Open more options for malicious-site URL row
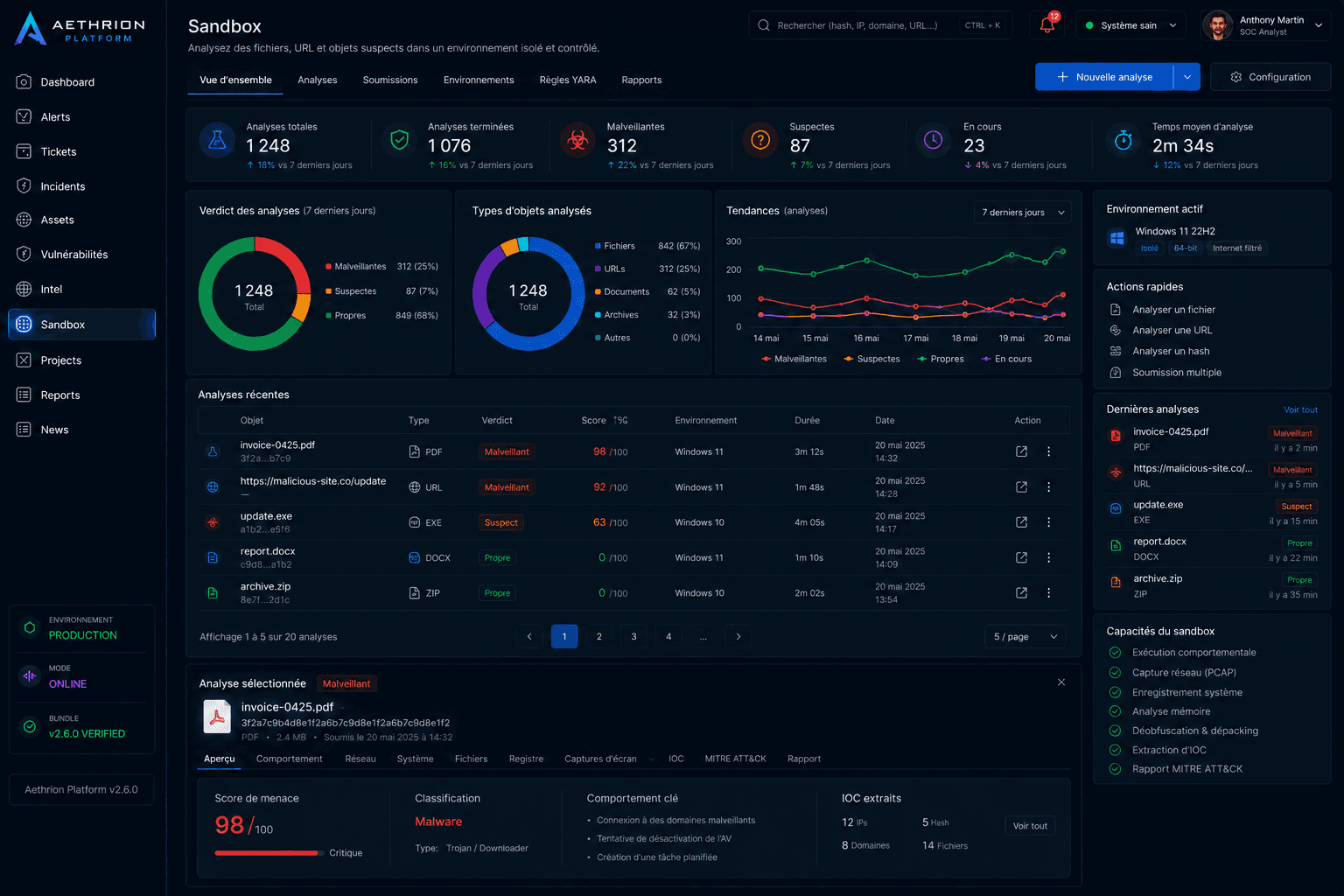 click(x=1049, y=487)
